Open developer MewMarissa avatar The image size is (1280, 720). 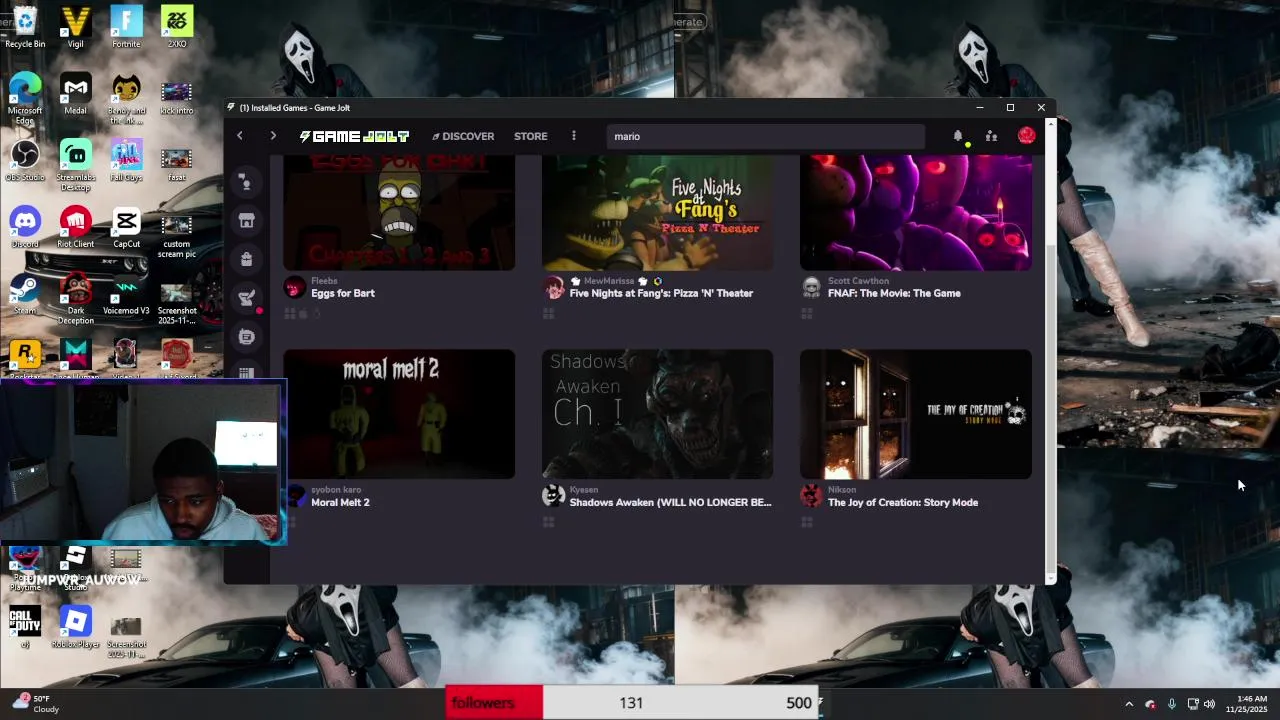(x=553, y=288)
